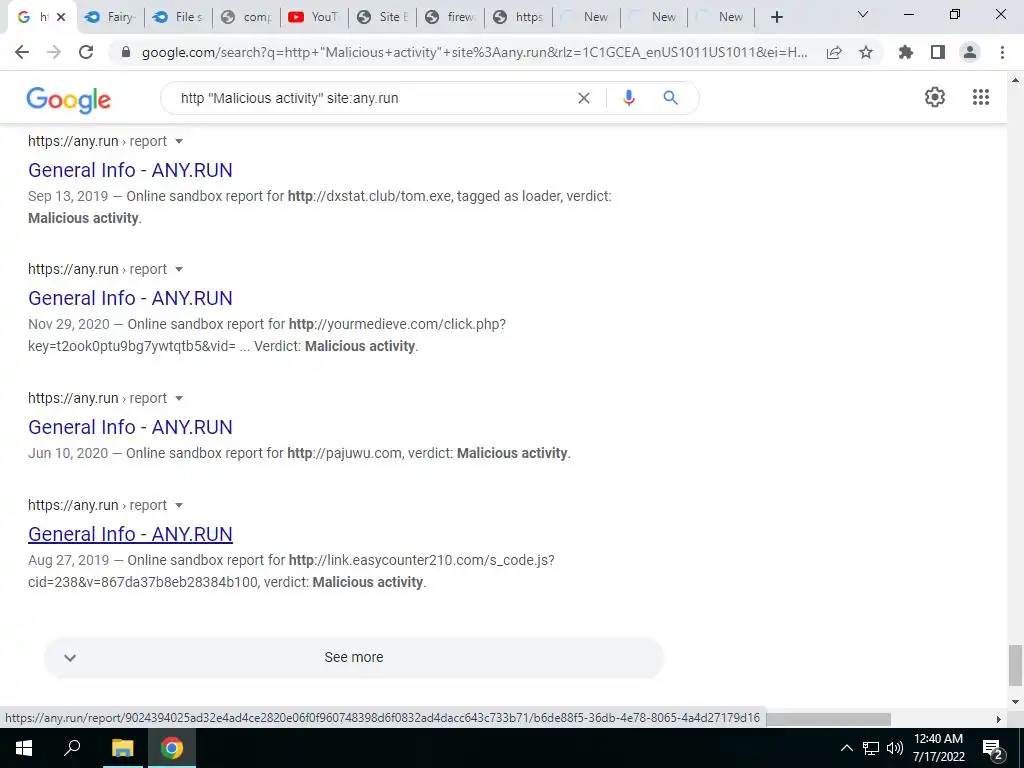Open General Info result for pajuwu.com

130,427
